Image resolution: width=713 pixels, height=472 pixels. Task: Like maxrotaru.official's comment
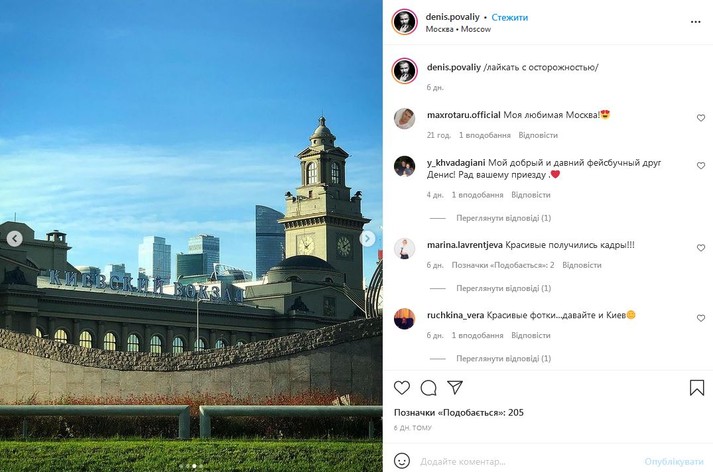tap(701, 118)
